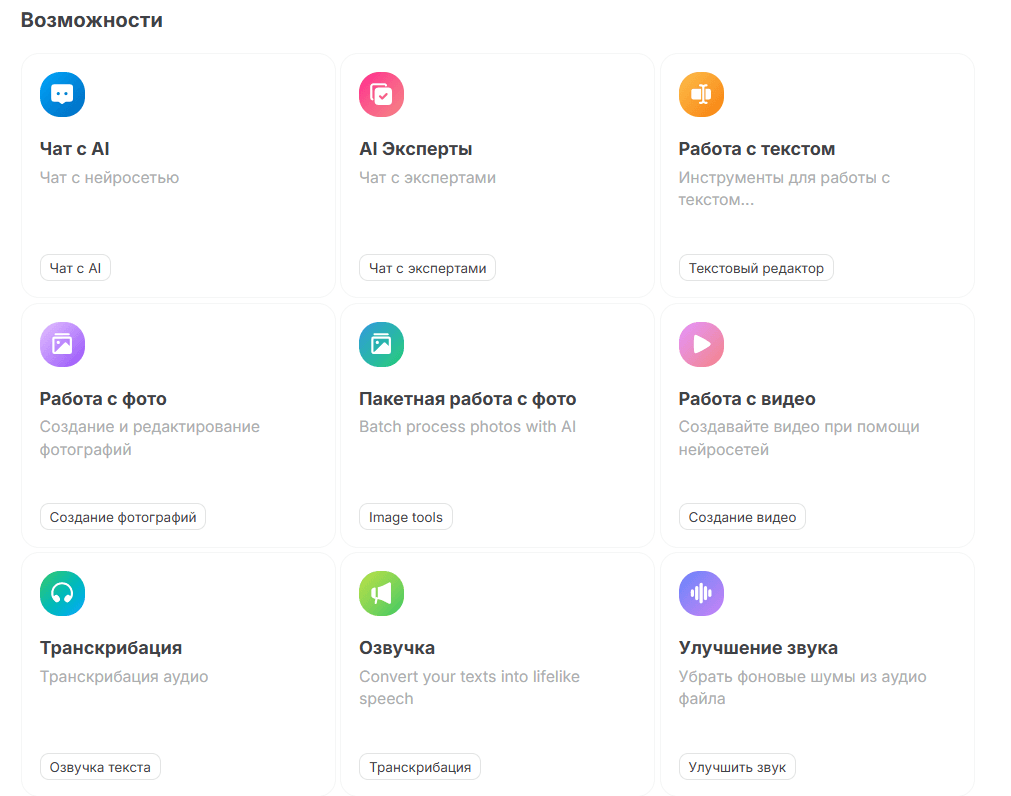
Task: Select the Создание фотографий button
Action: [x=122, y=517]
